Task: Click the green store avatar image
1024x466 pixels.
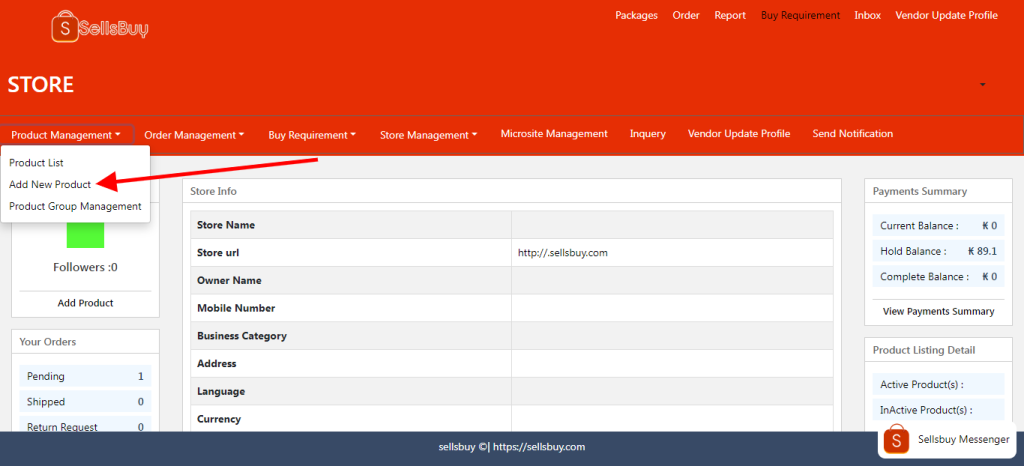Action: 86,235
